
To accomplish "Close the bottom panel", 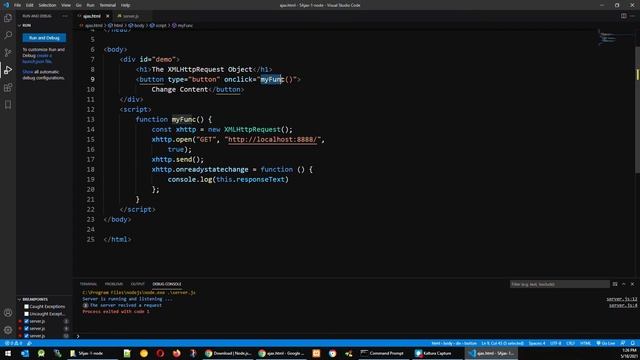I will pyautogui.click(x=632, y=284).
